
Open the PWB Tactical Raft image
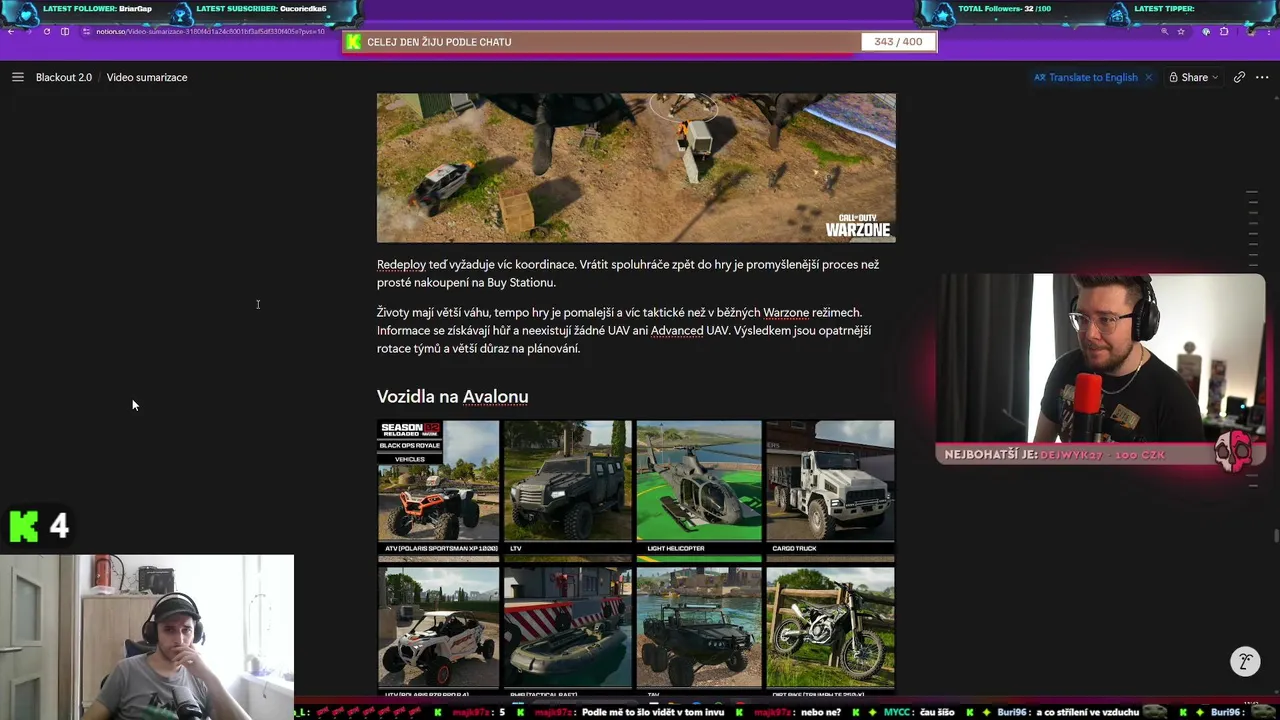(x=568, y=630)
